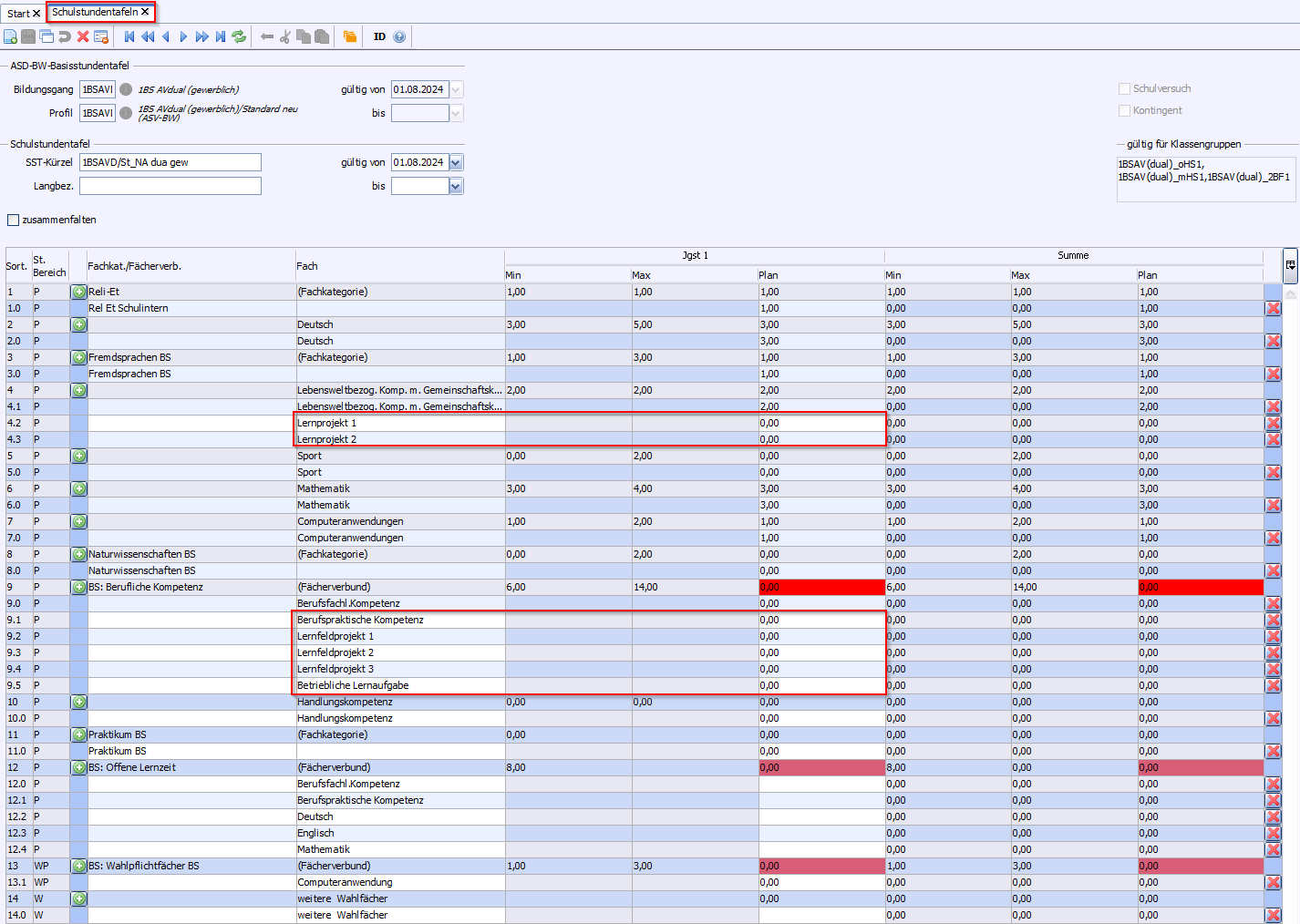Click the green refresh arrows icon
Image resolution: width=1300 pixels, height=924 pixels.
coord(239,36)
